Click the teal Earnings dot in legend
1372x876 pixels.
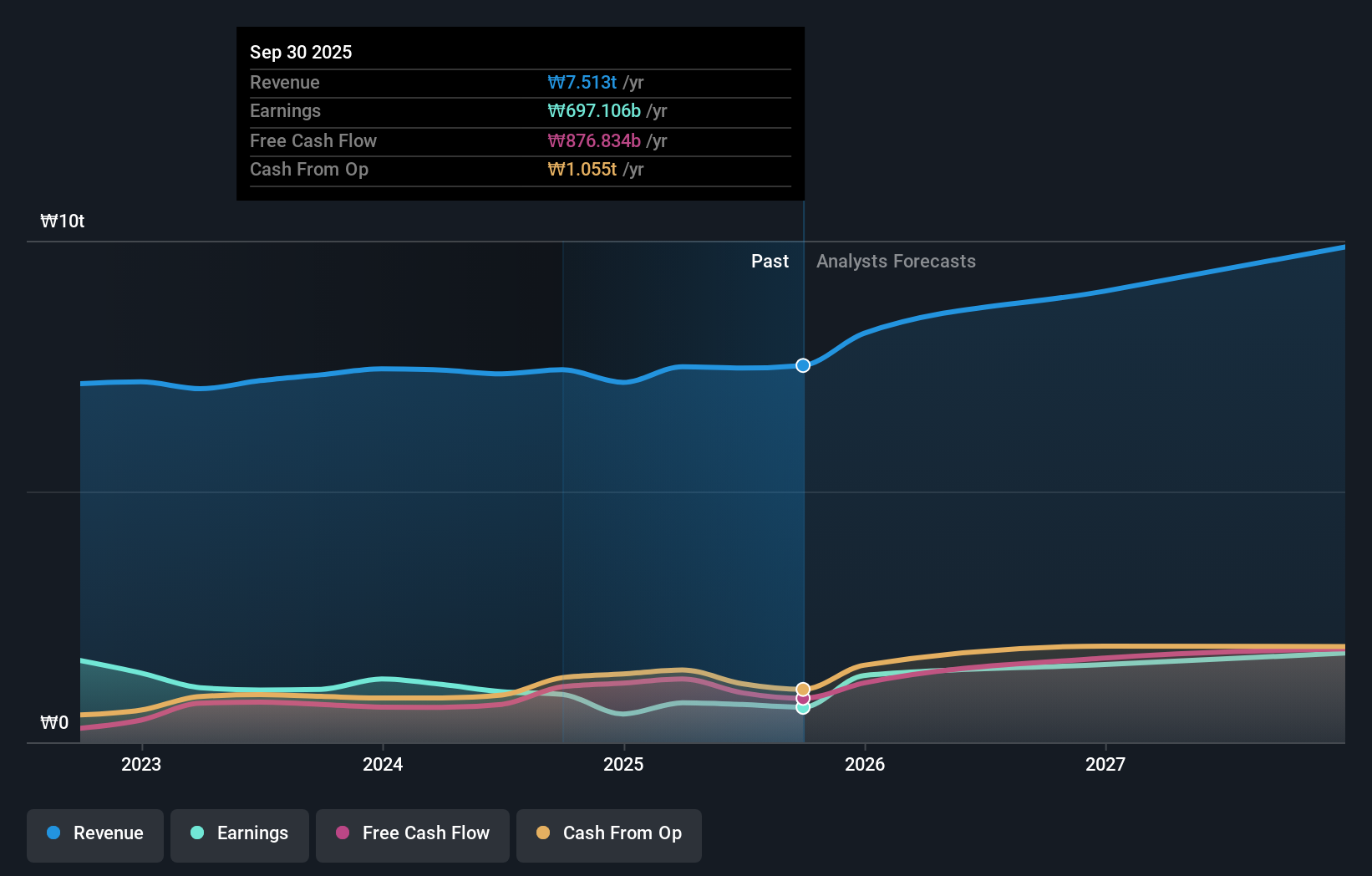(x=195, y=833)
